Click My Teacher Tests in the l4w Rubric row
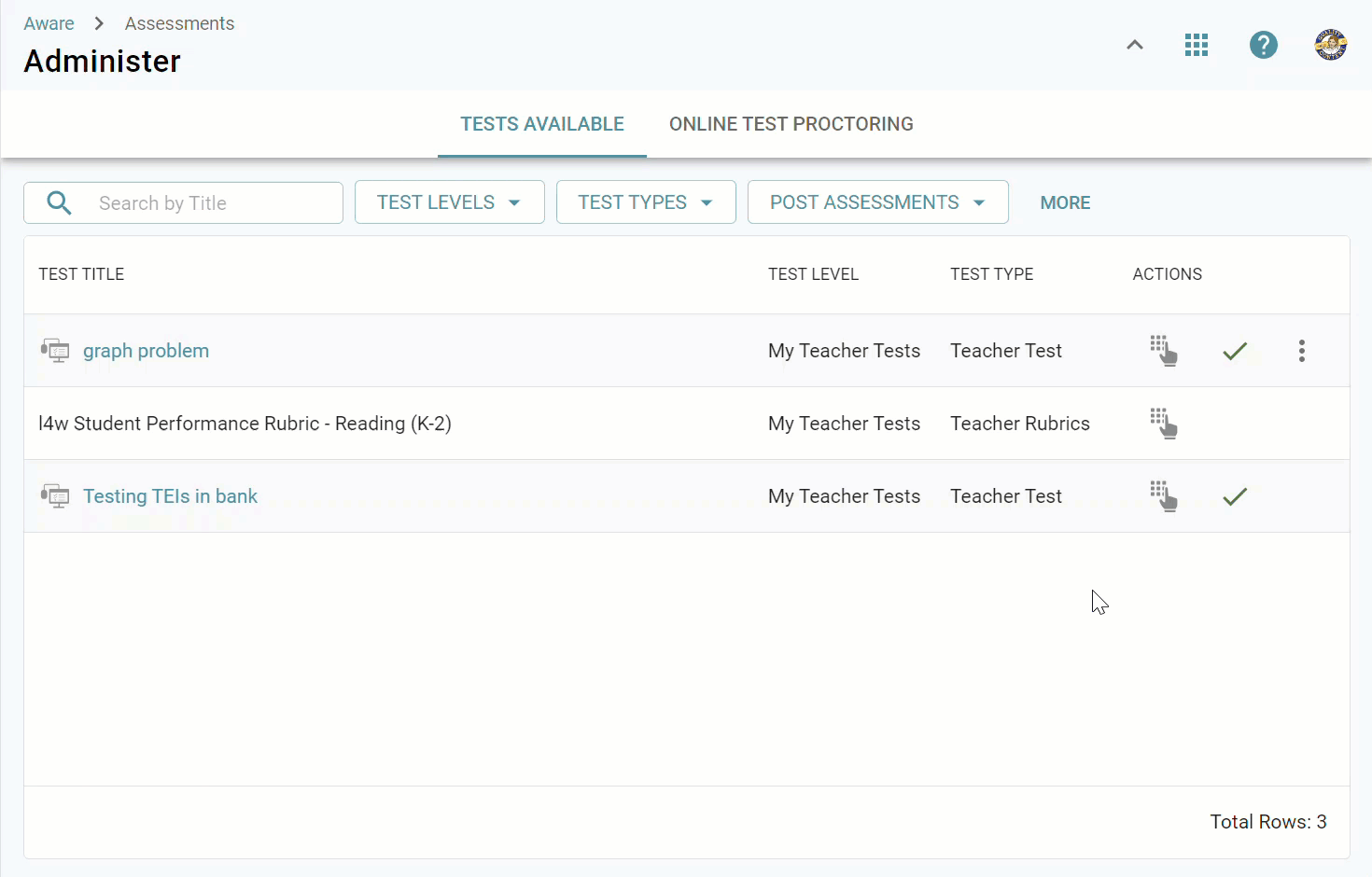This screenshot has width=1372, height=877. point(844,424)
